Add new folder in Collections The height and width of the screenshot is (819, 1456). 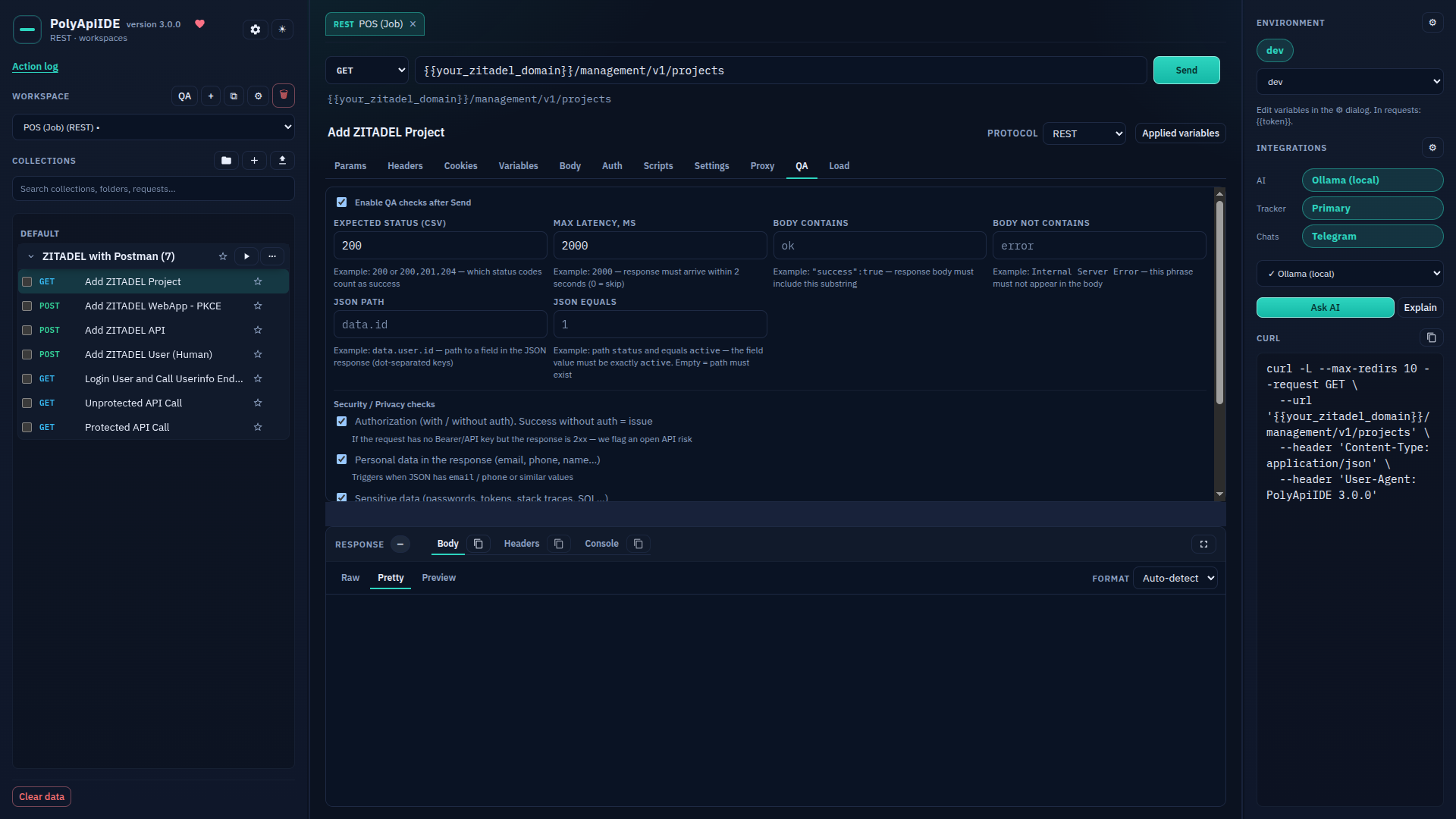click(226, 161)
